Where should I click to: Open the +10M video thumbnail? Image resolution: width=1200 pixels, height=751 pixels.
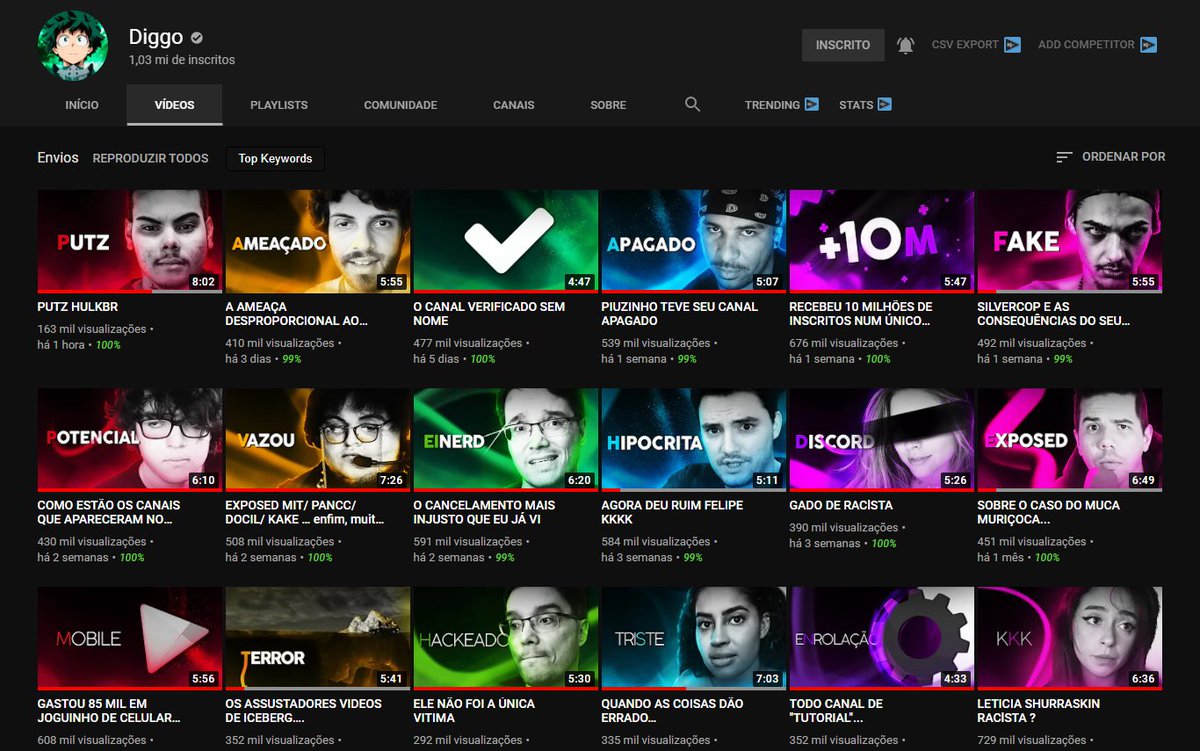[x=882, y=241]
